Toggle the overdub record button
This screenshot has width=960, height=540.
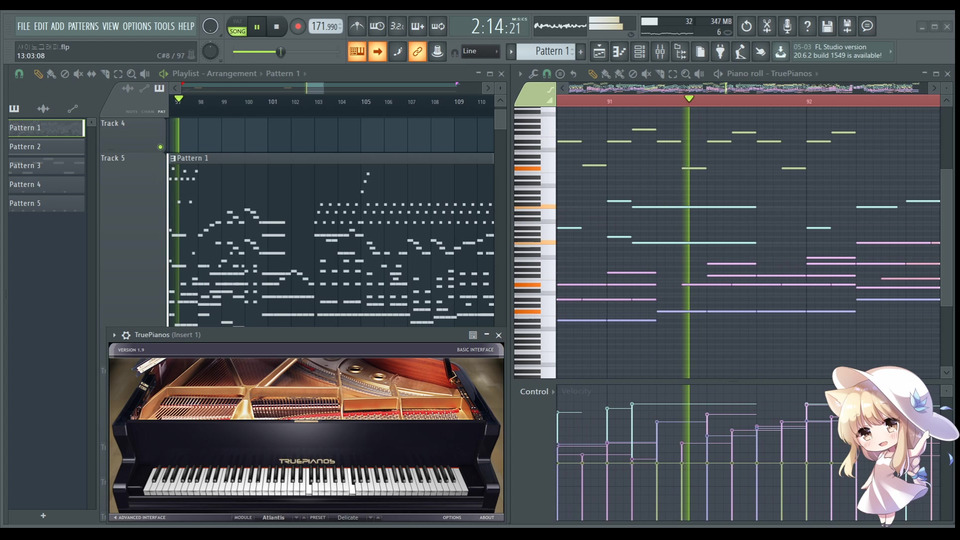click(418, 26)
